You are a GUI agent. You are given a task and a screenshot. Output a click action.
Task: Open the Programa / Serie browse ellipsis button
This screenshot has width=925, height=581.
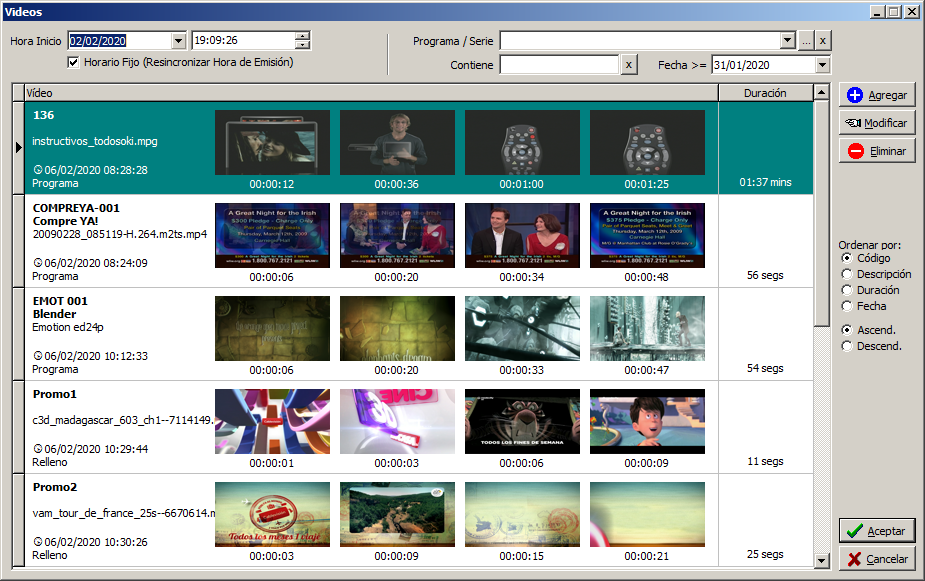(806, 41)
